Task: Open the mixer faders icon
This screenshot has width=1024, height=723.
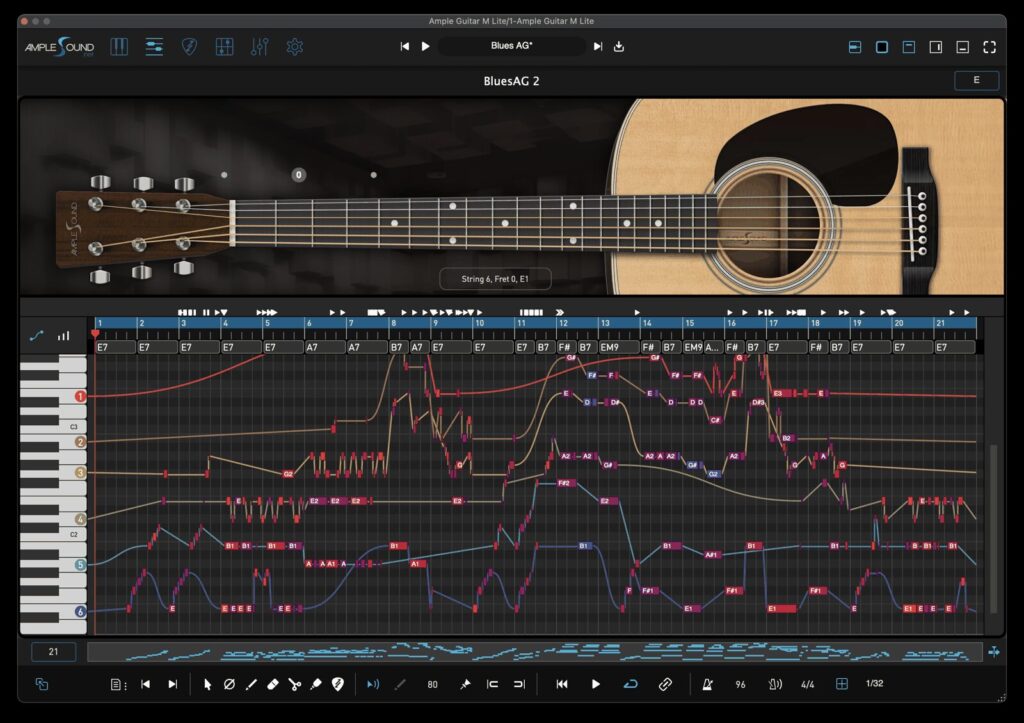Action: (259, 47)
